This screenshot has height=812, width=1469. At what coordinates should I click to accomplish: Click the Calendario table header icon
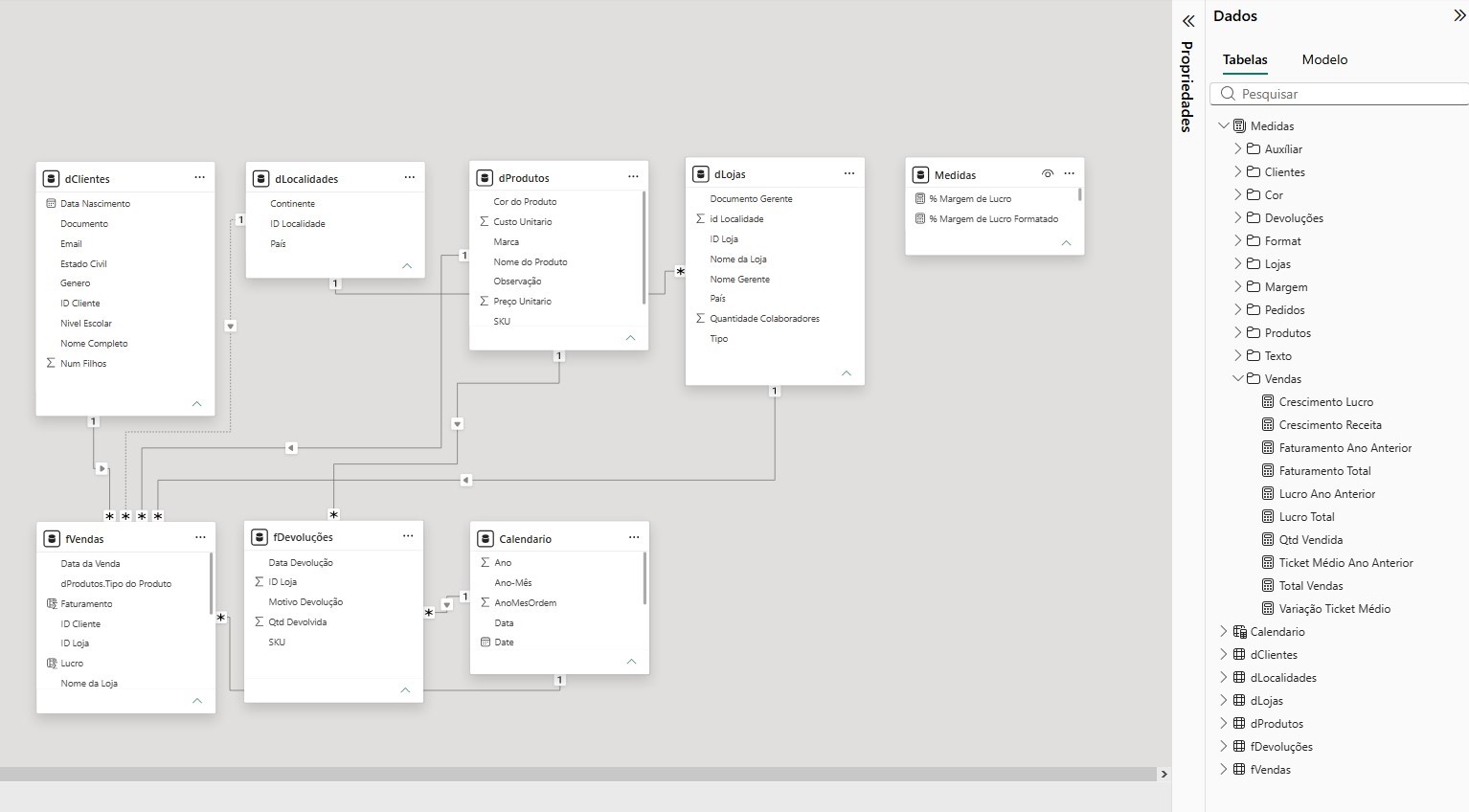pyautogui.click(x=486, y=539)
